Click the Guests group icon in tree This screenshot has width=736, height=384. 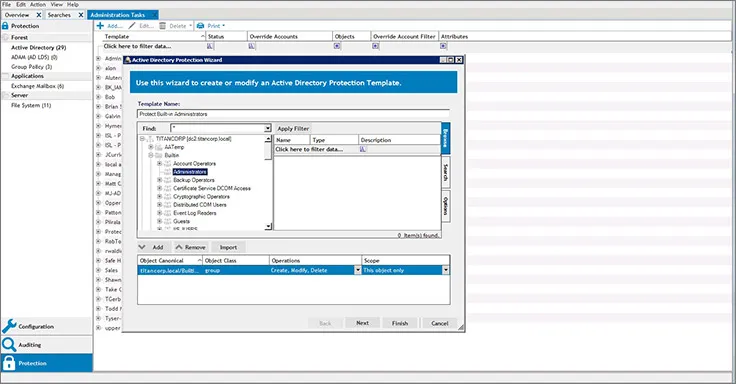(x=168, y=221)
